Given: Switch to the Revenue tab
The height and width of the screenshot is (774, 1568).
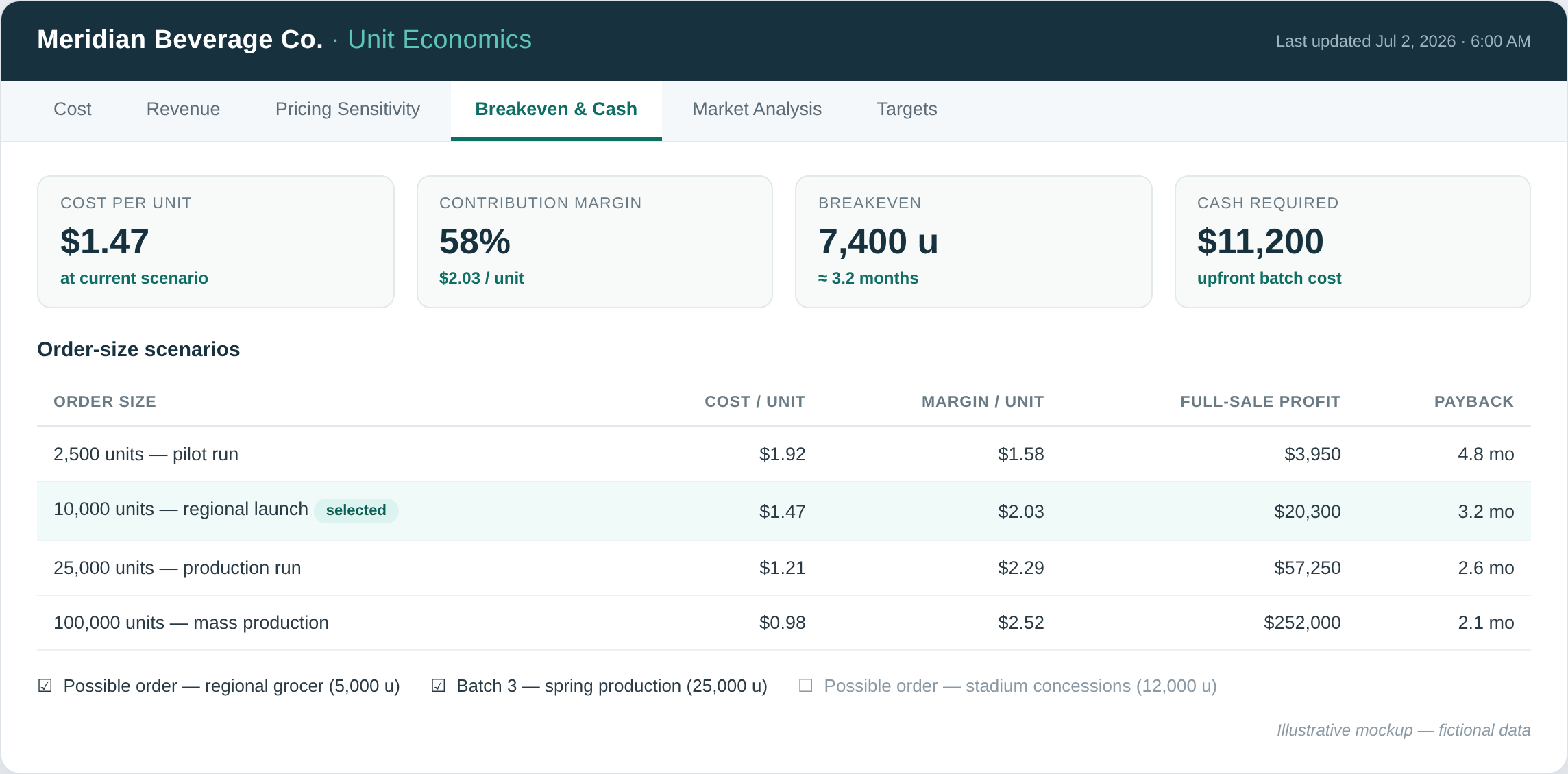Looking at the screenshot, I should [183, 110].
